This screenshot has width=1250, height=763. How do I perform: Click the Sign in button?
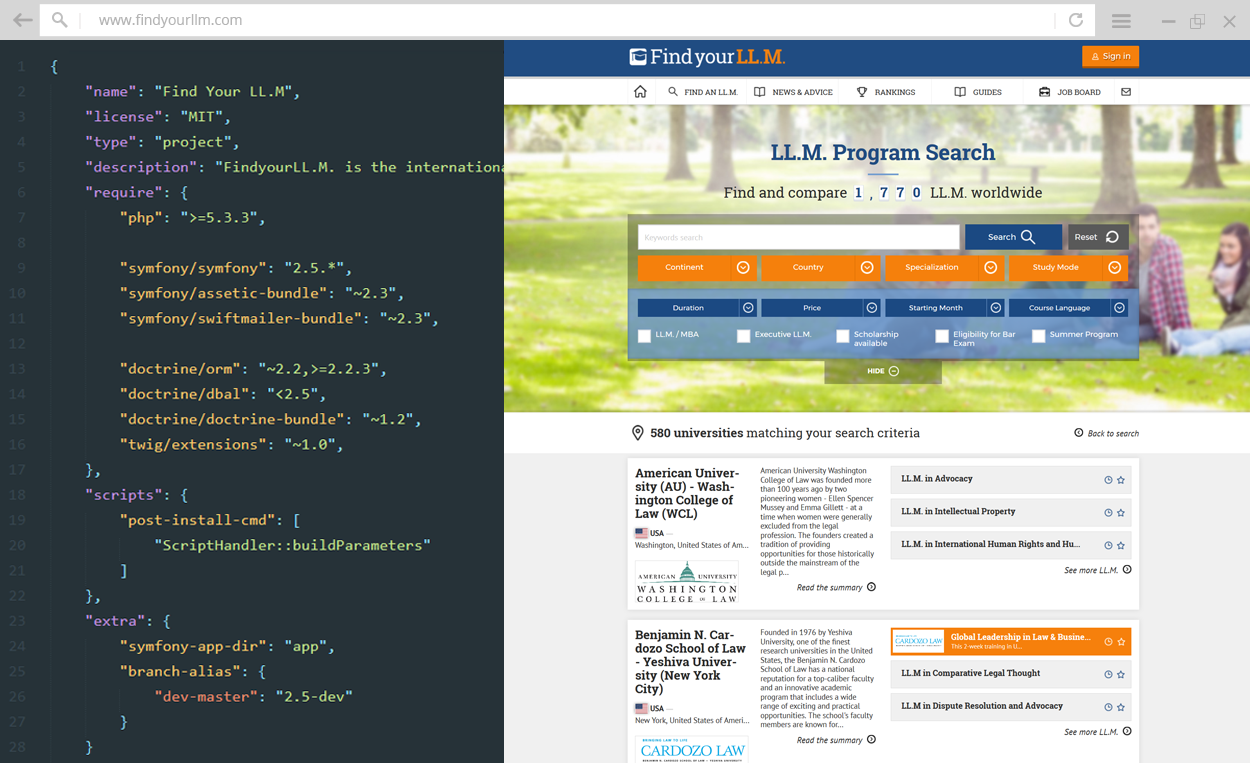point(1110,57)
